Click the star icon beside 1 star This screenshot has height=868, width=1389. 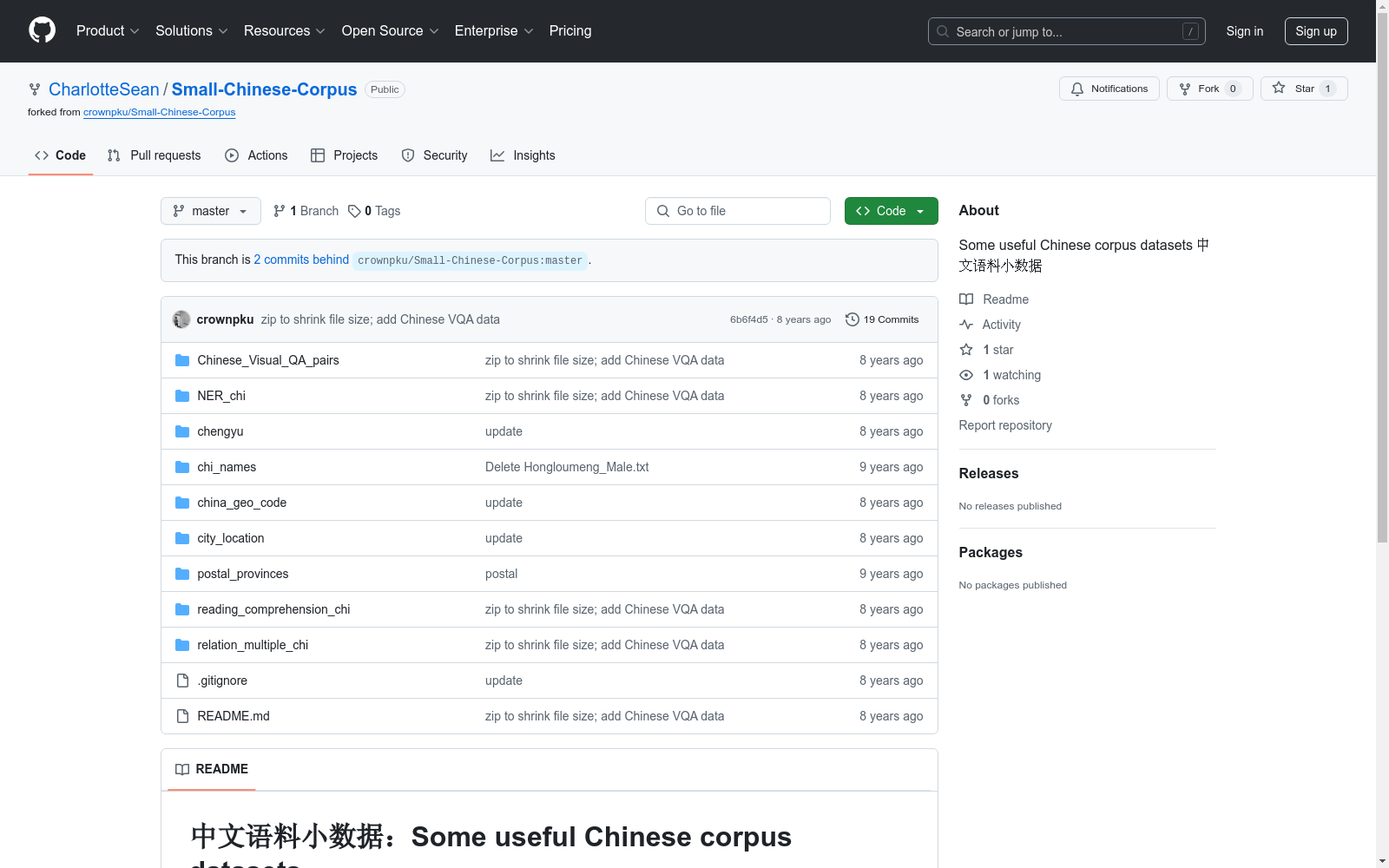coord(966,350)
